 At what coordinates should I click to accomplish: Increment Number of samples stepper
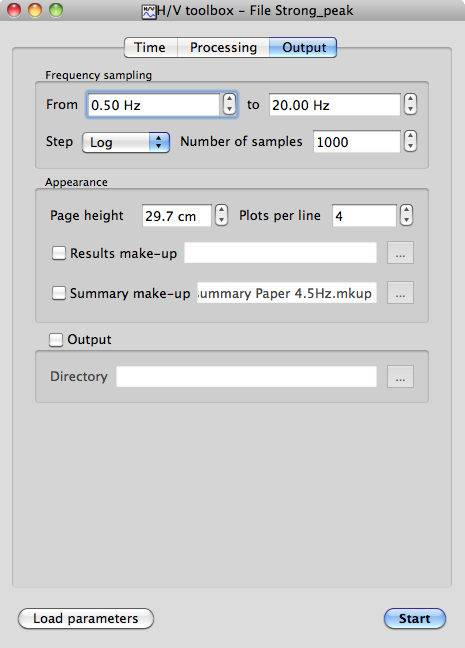pos(410,136)
